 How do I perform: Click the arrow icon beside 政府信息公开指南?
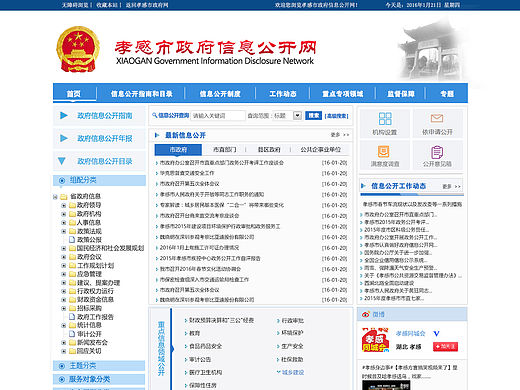tap(64, 116)
